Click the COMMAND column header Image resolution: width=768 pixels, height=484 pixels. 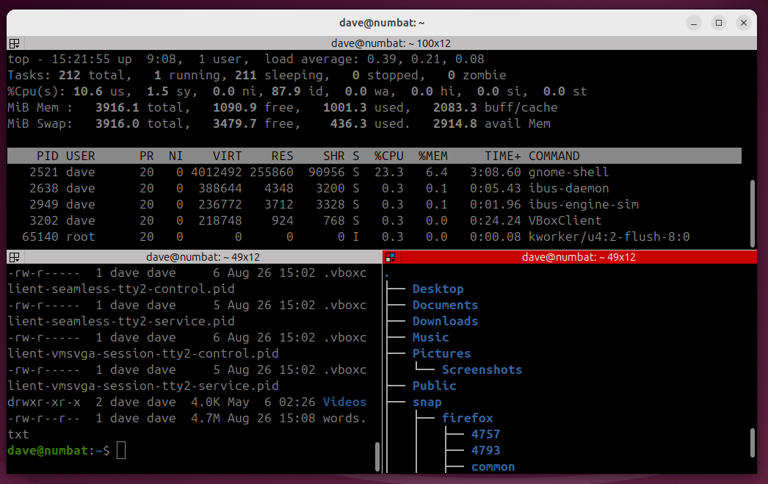(554, 156)
